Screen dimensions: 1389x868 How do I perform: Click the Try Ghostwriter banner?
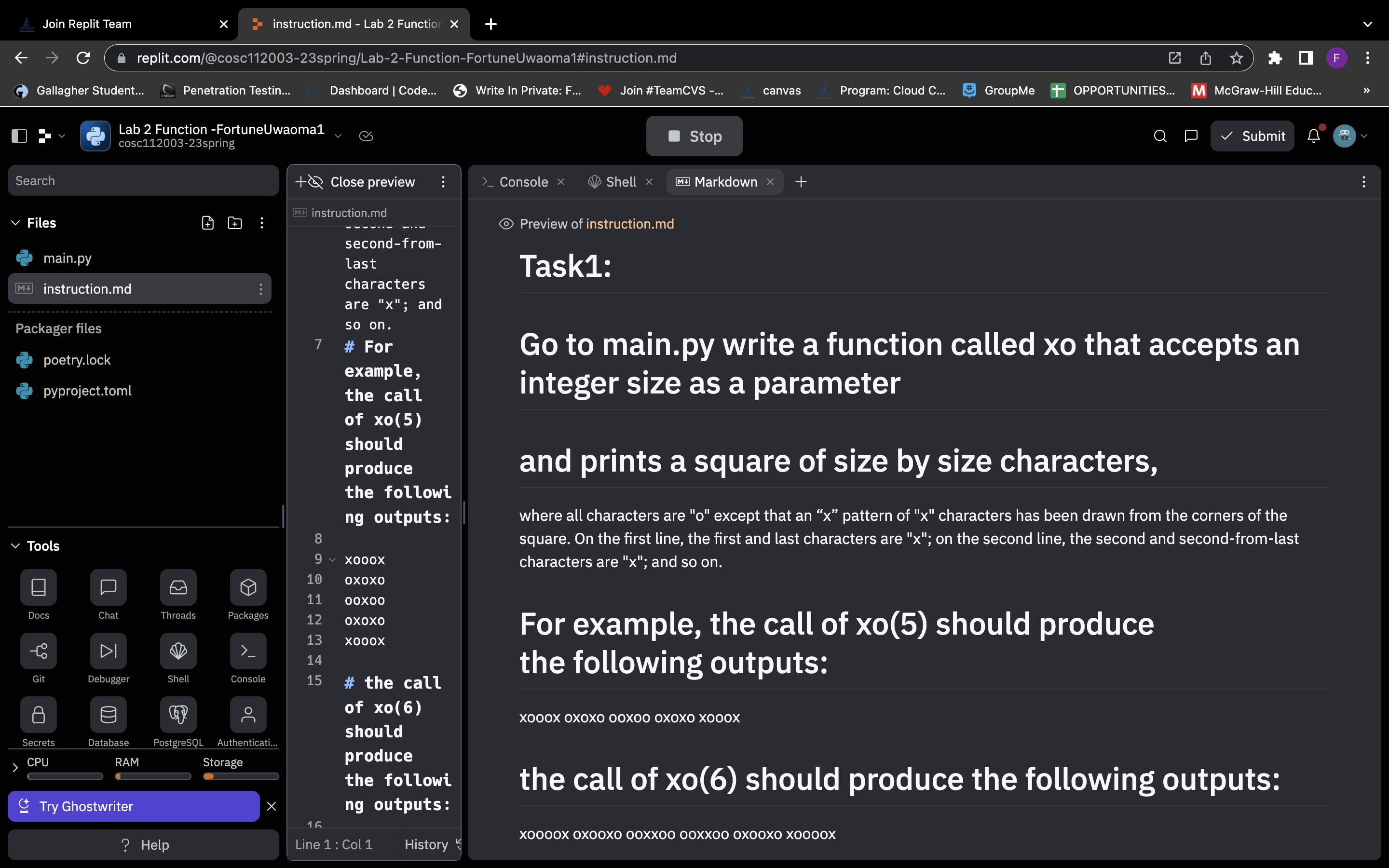pyautogui.click(x=132, y=806)
